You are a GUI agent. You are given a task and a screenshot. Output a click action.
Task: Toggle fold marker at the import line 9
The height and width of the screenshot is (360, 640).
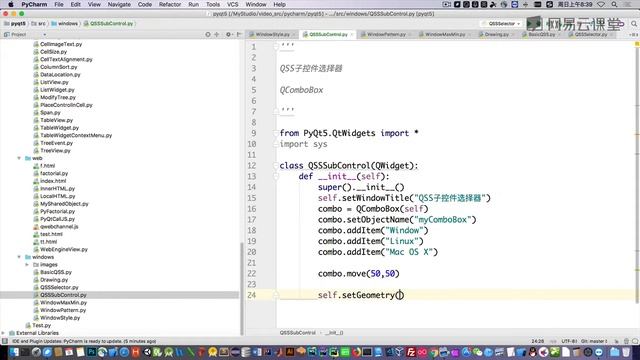pos(276,133)
